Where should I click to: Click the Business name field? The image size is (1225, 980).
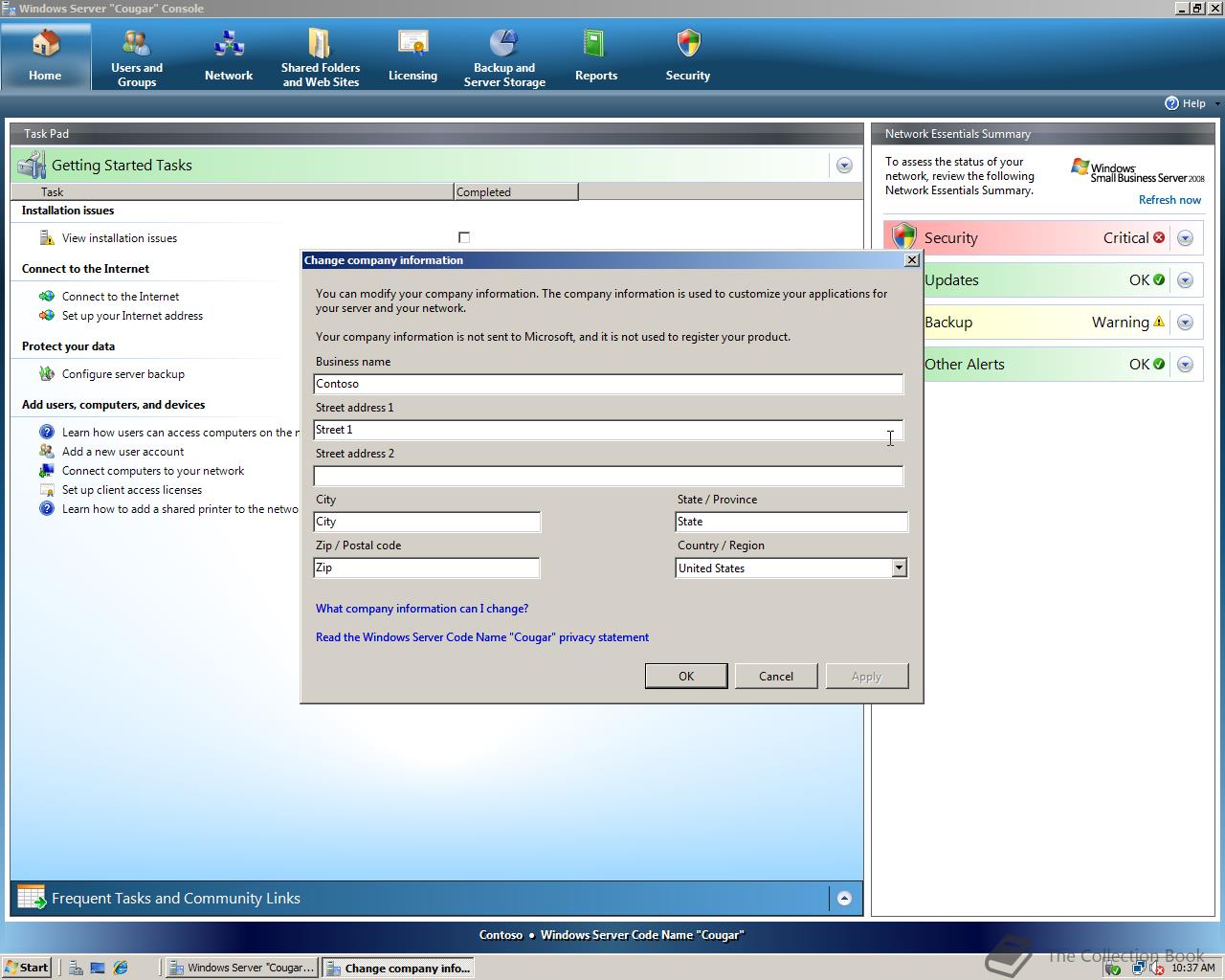click(x=609, y=384)
